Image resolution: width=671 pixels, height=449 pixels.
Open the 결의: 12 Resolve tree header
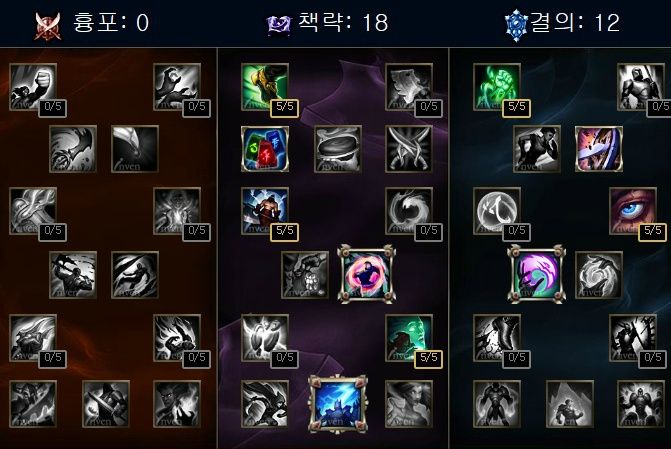575,22
